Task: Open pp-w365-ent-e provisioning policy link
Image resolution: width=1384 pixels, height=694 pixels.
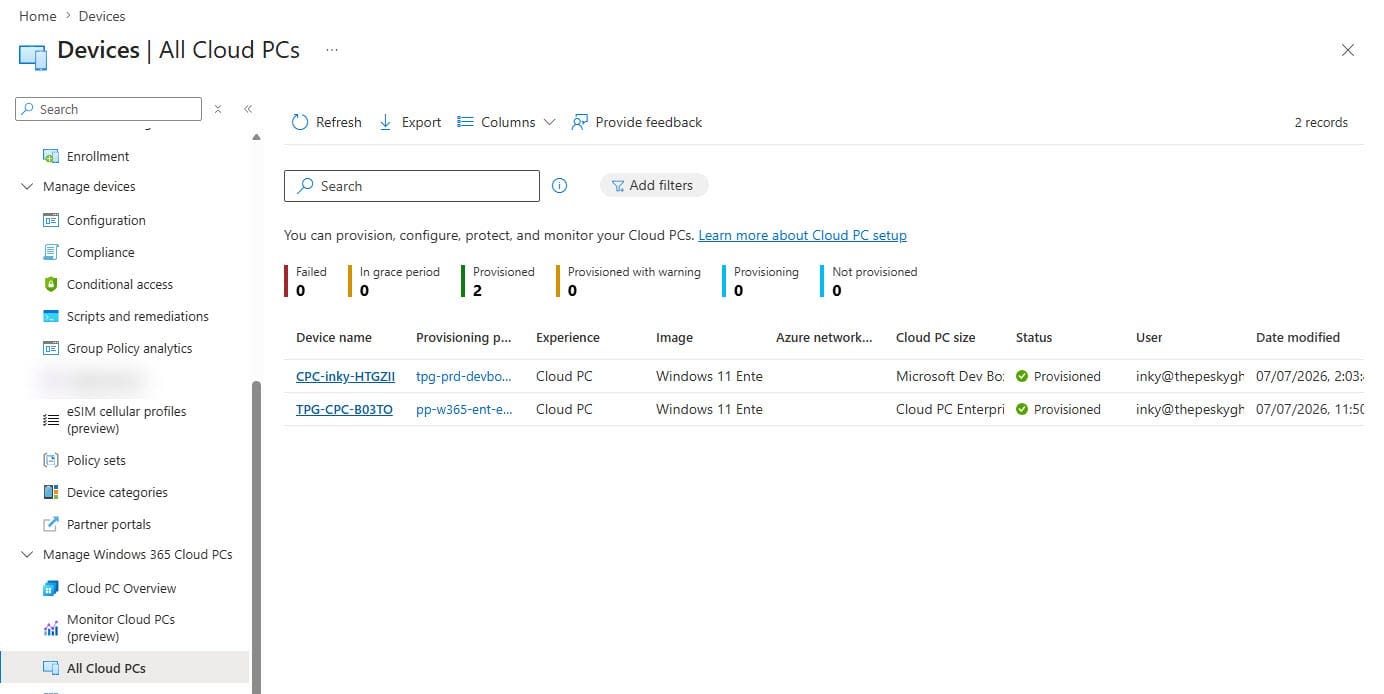Action: coord(464,409)
